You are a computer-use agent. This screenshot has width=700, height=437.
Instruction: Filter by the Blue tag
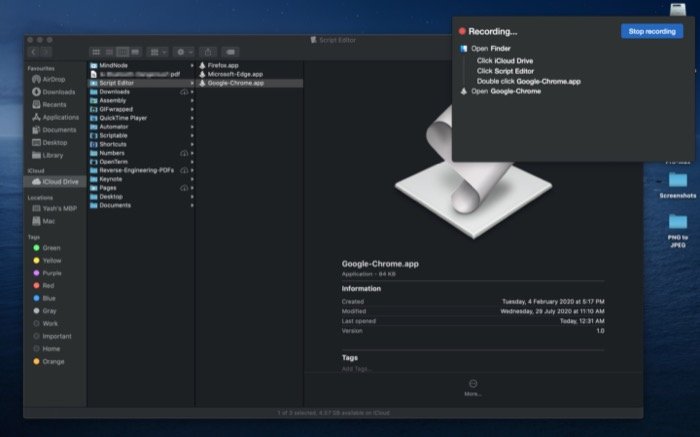coord(44,298)
